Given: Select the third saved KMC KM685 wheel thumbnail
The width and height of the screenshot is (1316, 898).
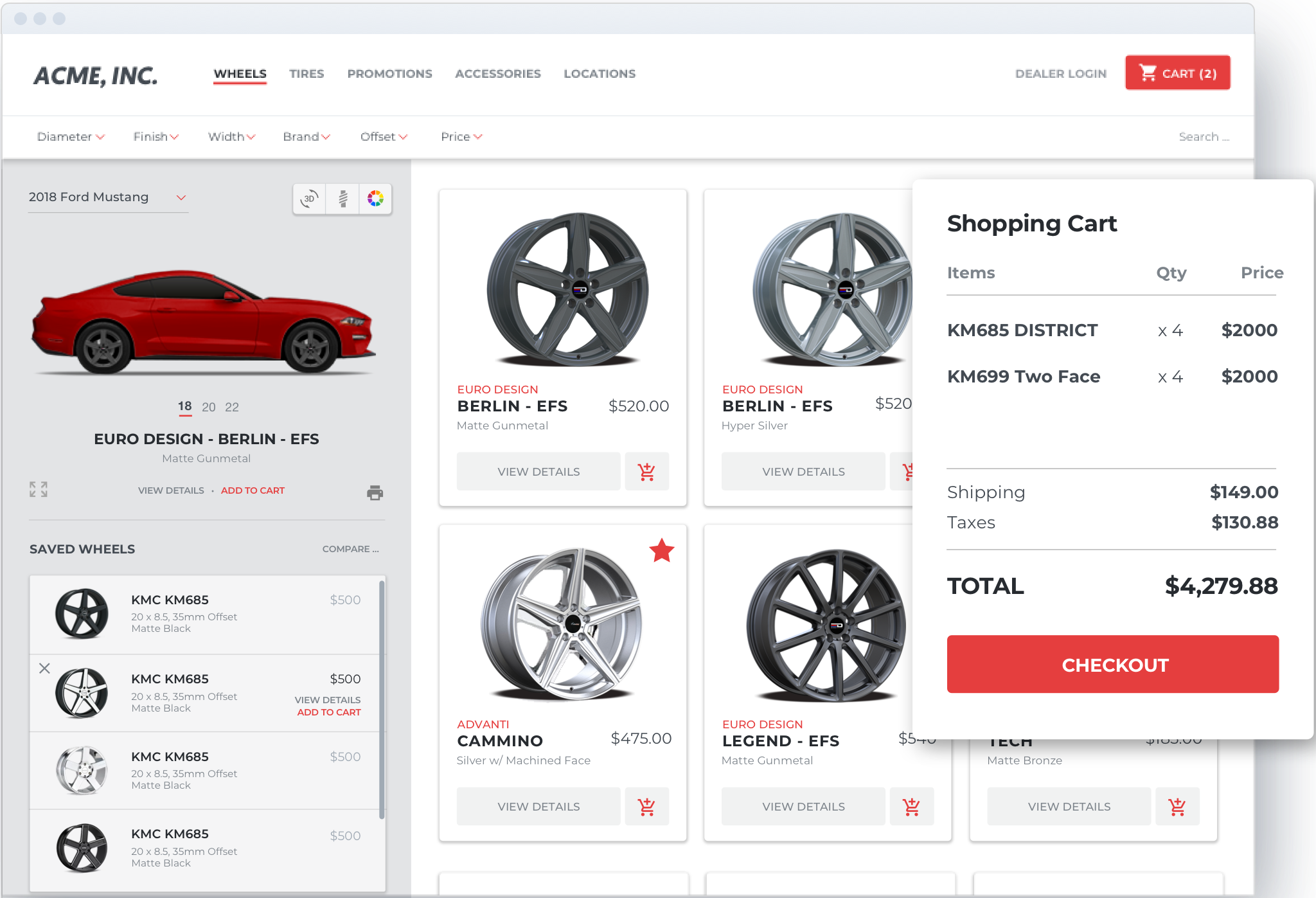Looking at the screenshot, I should coord(82,770).
